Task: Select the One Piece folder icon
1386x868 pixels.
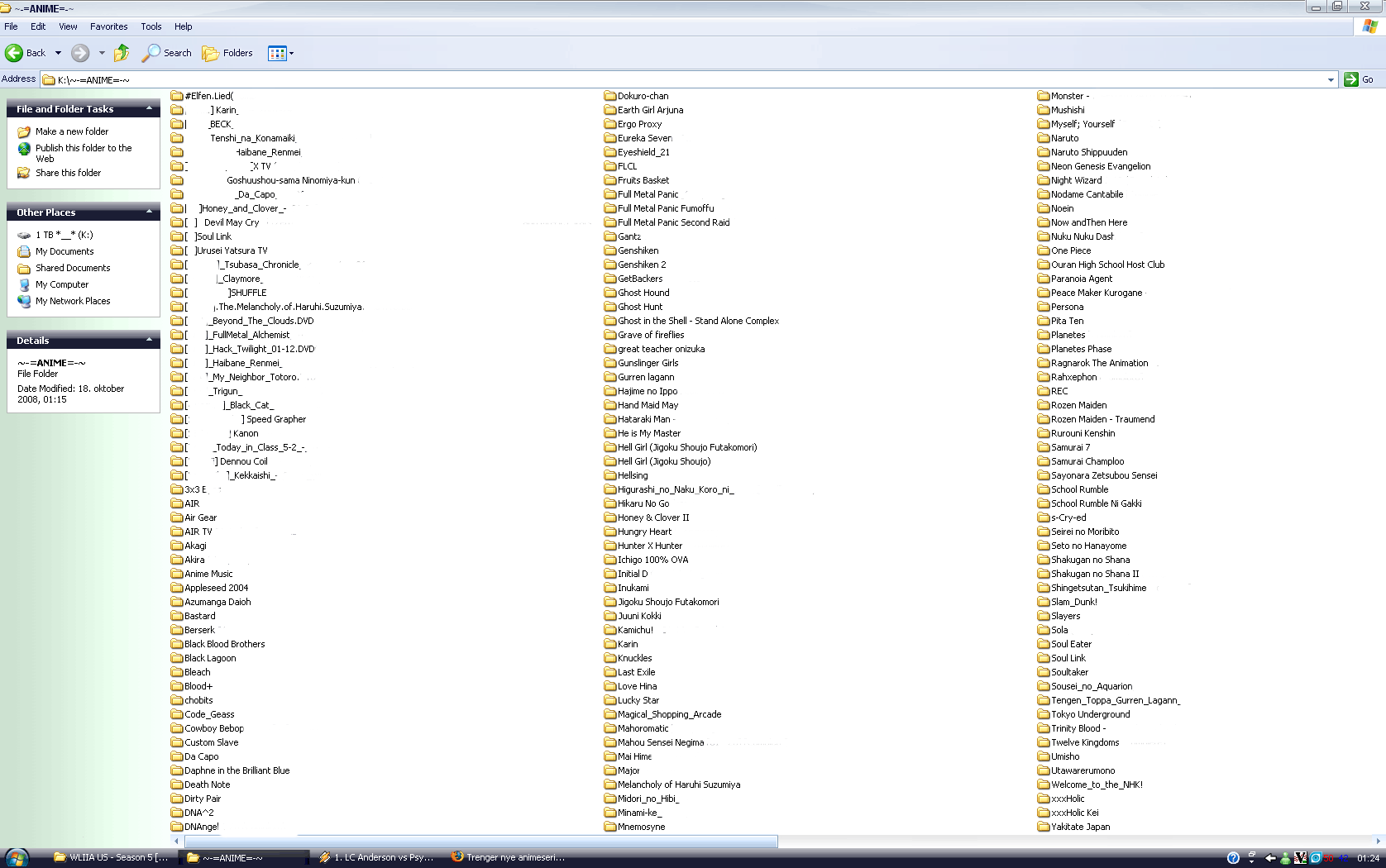Action: tap(1044, 250)
